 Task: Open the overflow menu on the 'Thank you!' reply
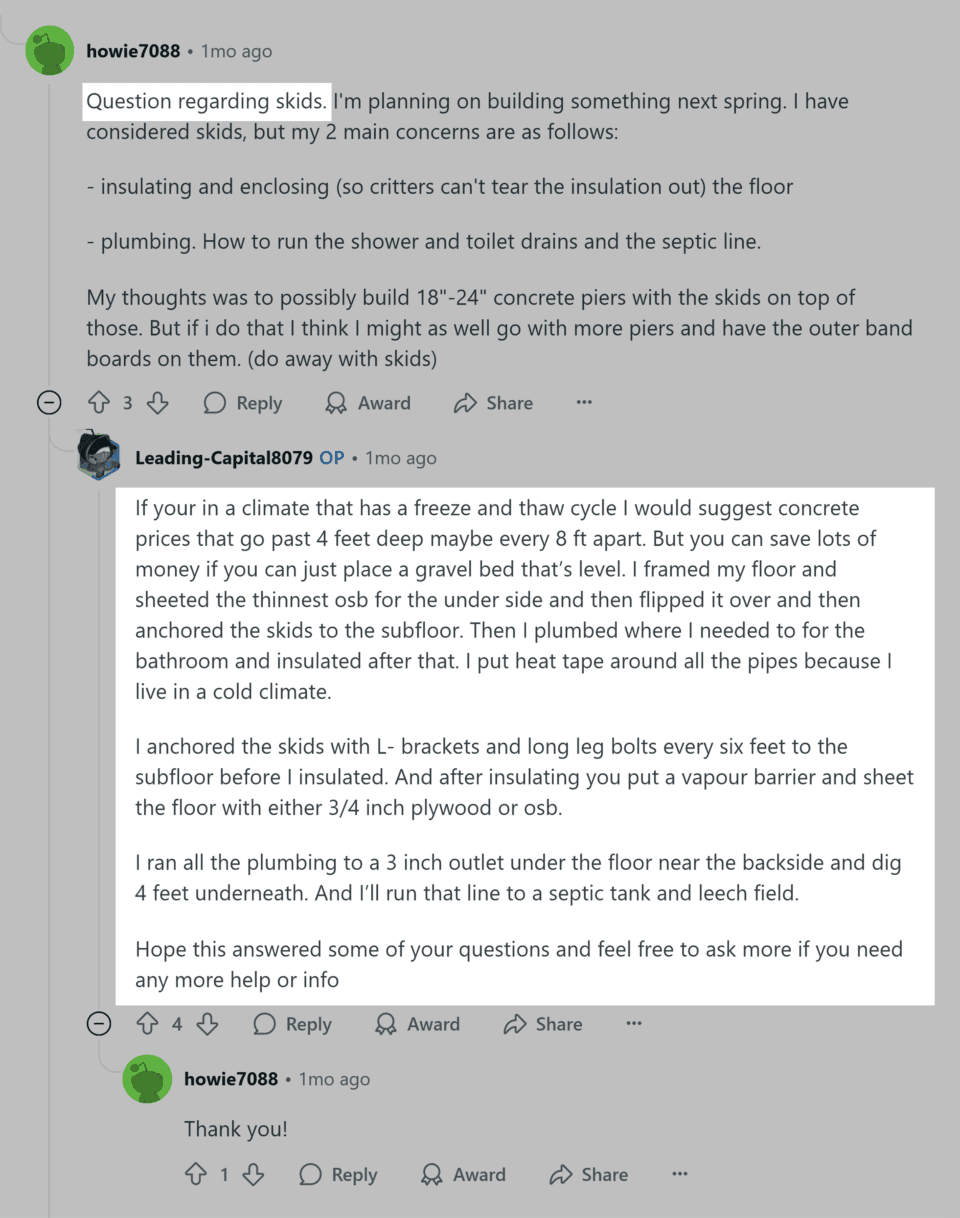click(679, 1174)
